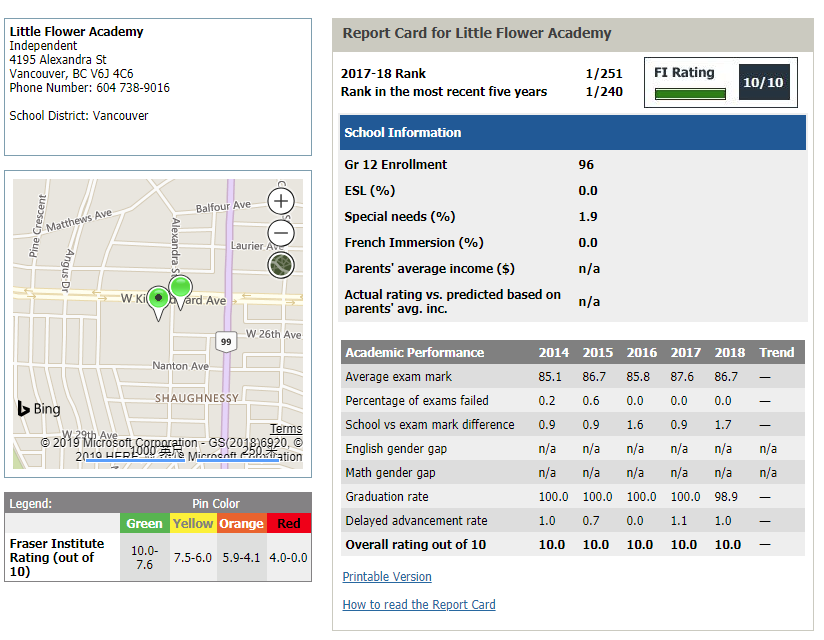Click Parents' average income label
The width and height of the screenshot is (824, 640).
tap(429, 269)
